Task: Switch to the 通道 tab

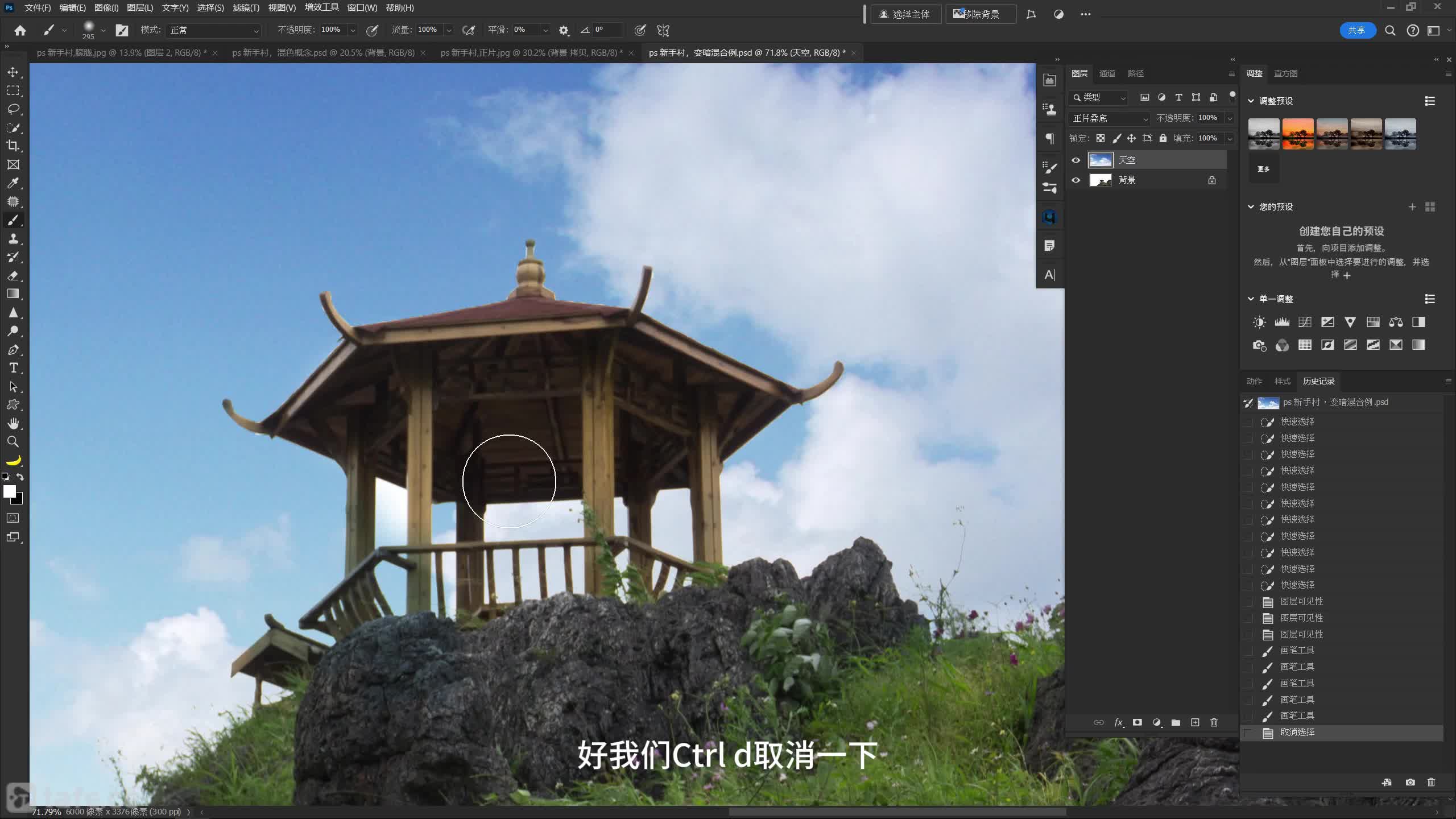Action: (1107, 73)
